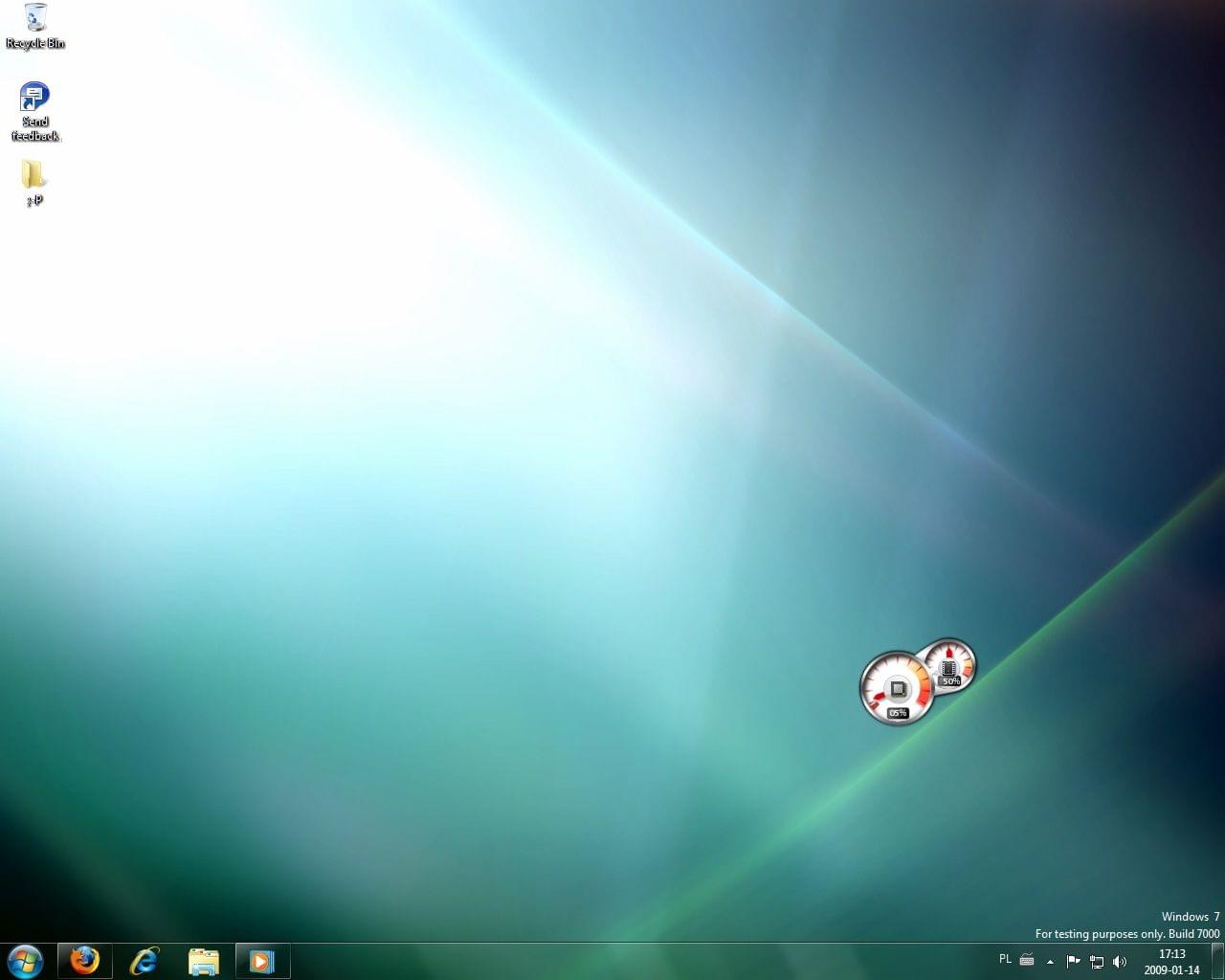Viewport: 1225px width, 980px height.
Task: Click the CPU usage meter gadget
Action: click(897, 688)
